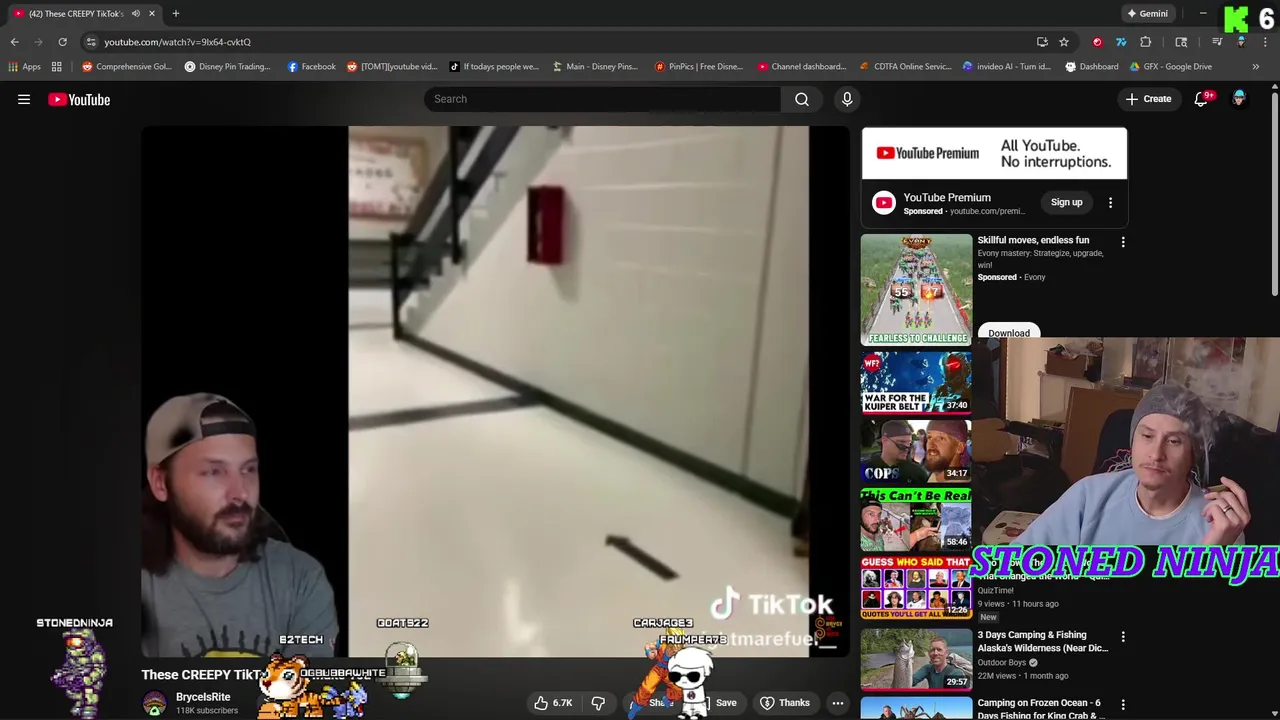This screenshot has width=1280, height=720.
Task: Open Chrome extensions puzzle icon
Action: tap(1146, 42)
